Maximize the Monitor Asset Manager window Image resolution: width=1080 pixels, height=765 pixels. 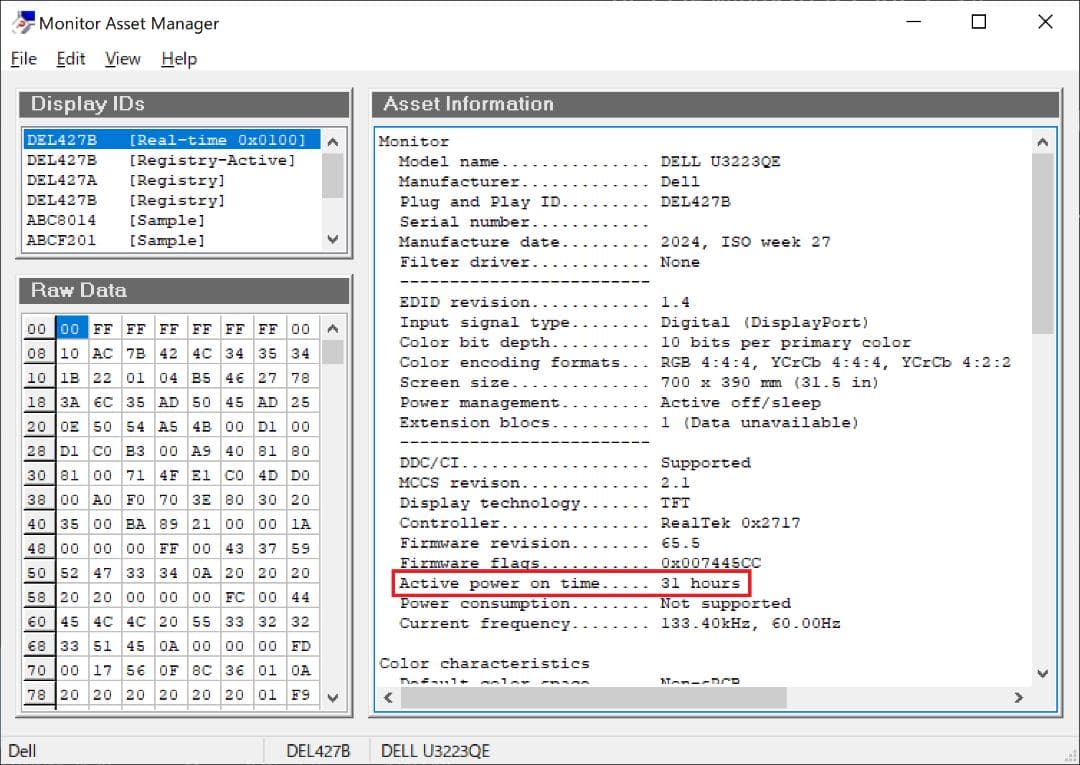tap(979, 22)
